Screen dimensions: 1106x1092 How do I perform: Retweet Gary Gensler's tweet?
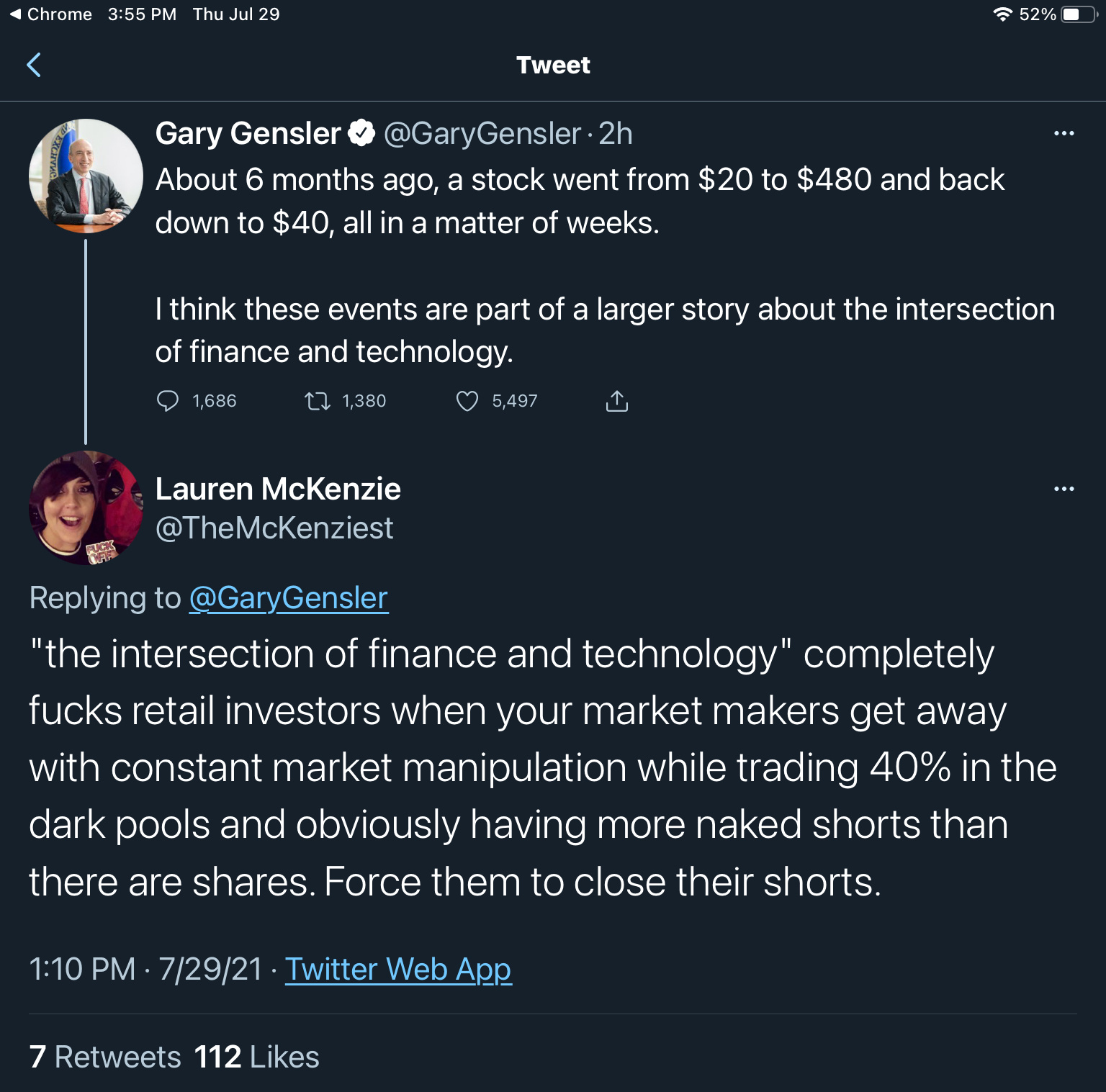[x=318, y=401]
